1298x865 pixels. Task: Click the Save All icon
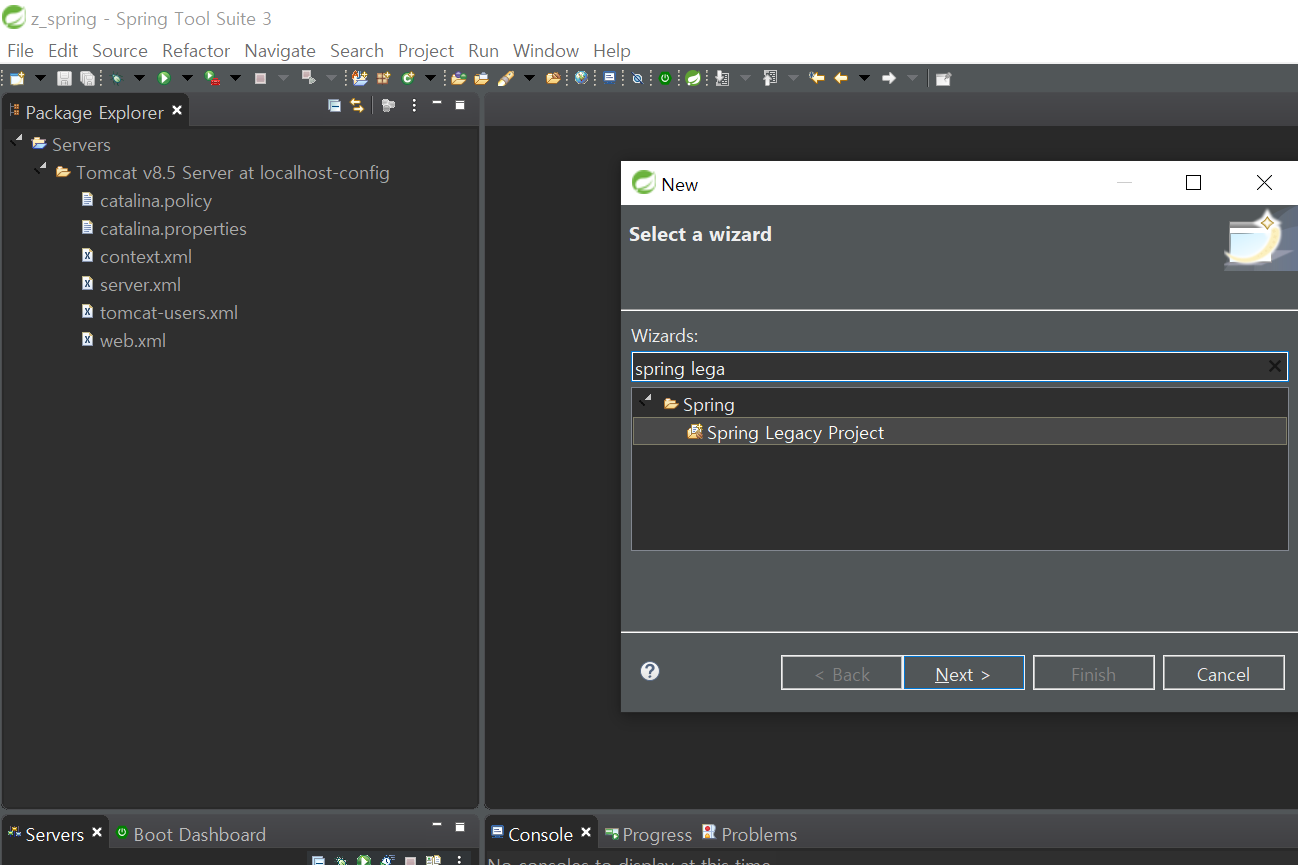tap(88, 78)
